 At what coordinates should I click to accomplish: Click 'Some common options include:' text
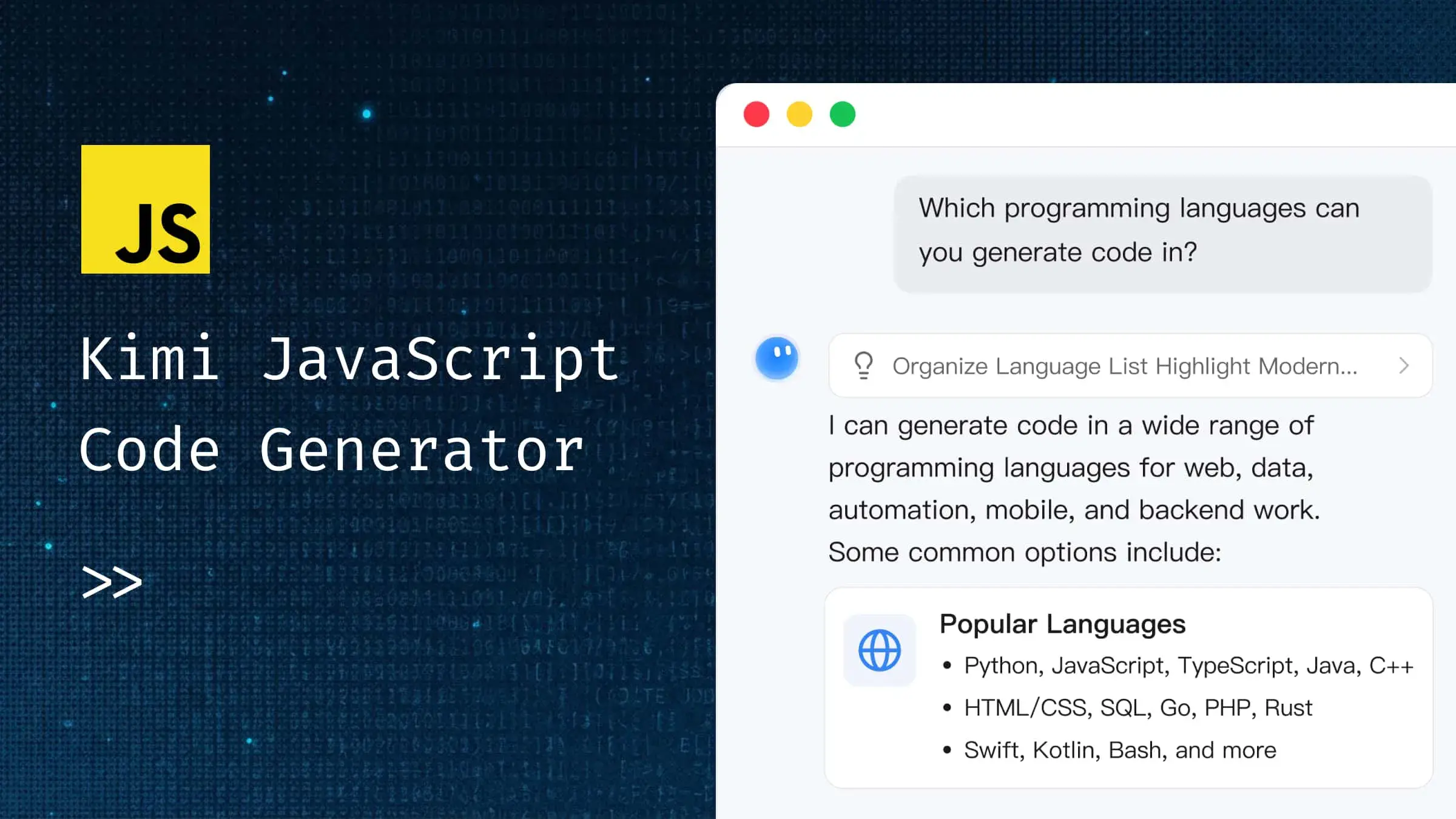(1025, 553)
